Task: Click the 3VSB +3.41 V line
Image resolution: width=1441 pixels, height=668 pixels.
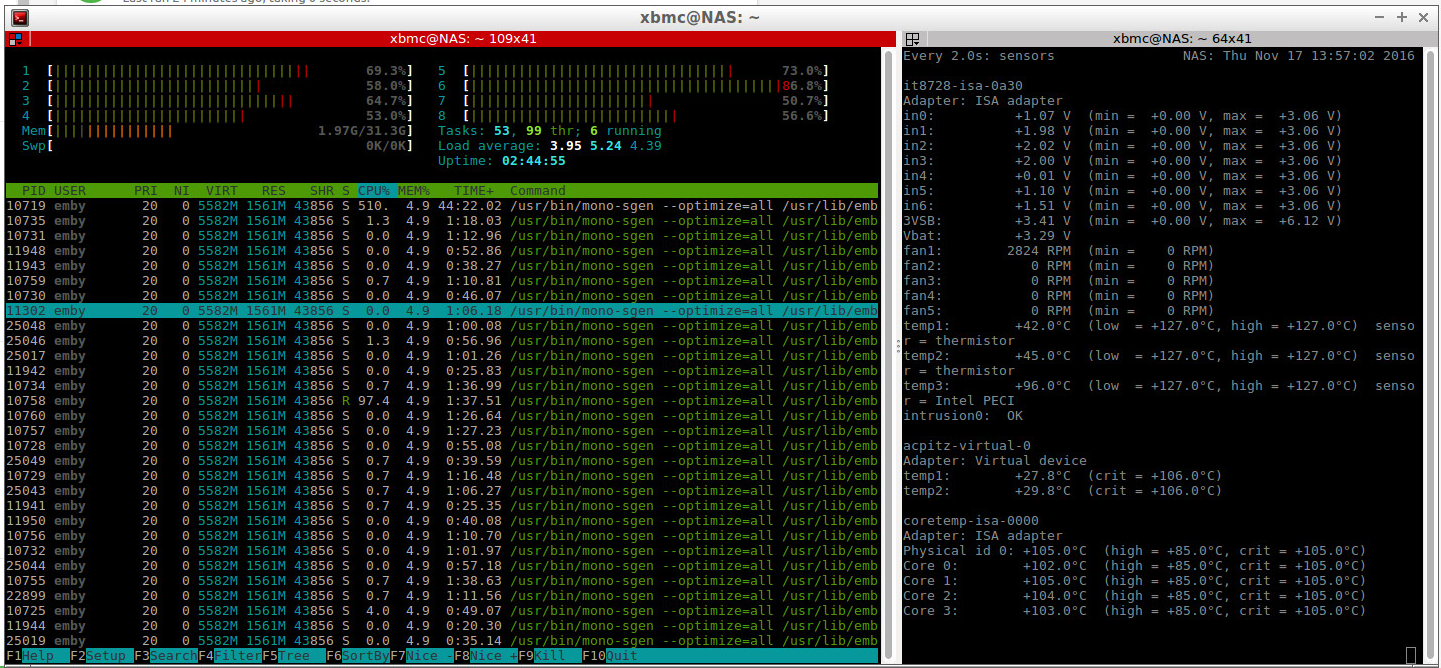Action: point(1123,221)
